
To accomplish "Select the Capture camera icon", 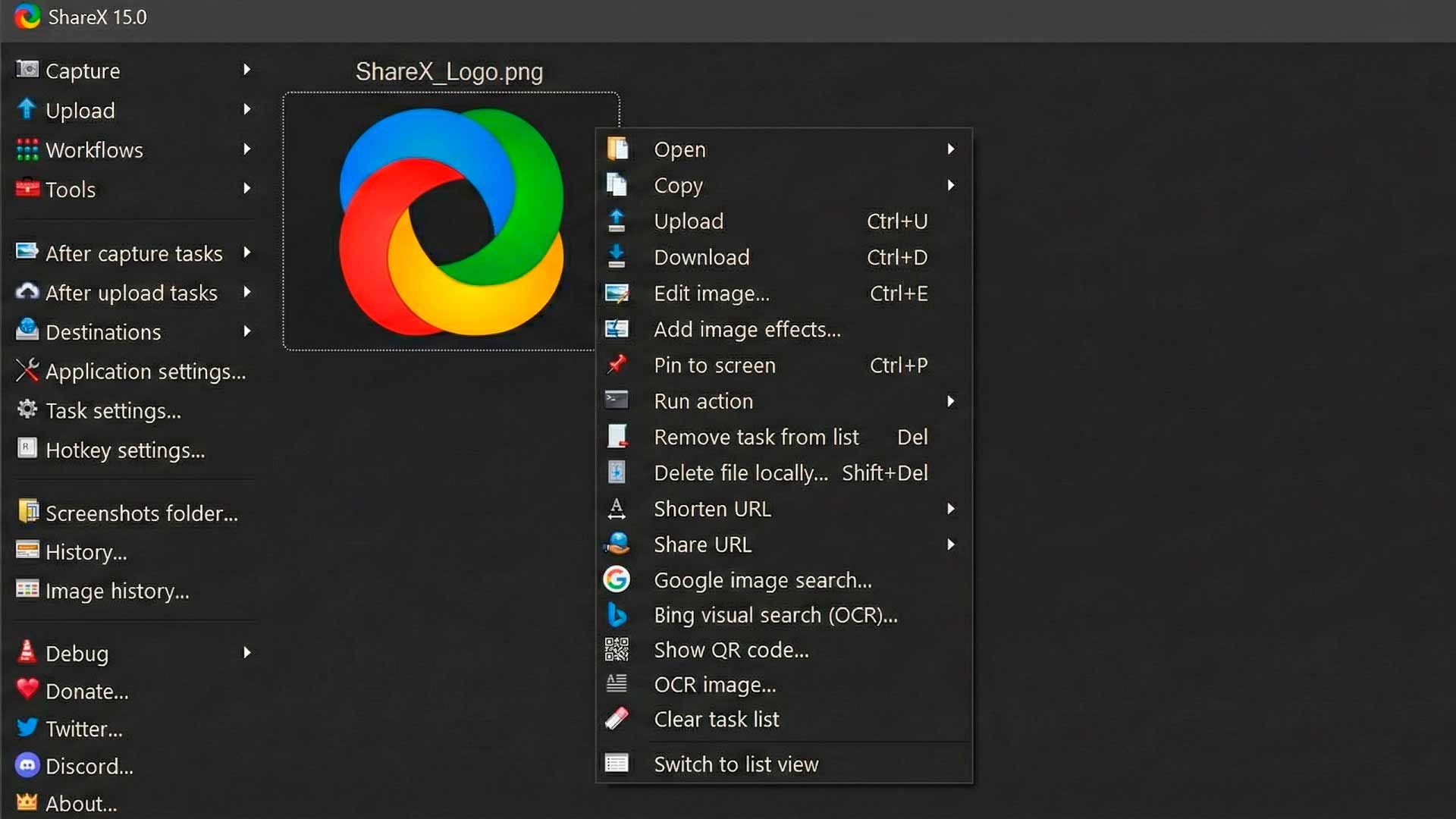I will [x=27, y=70].
